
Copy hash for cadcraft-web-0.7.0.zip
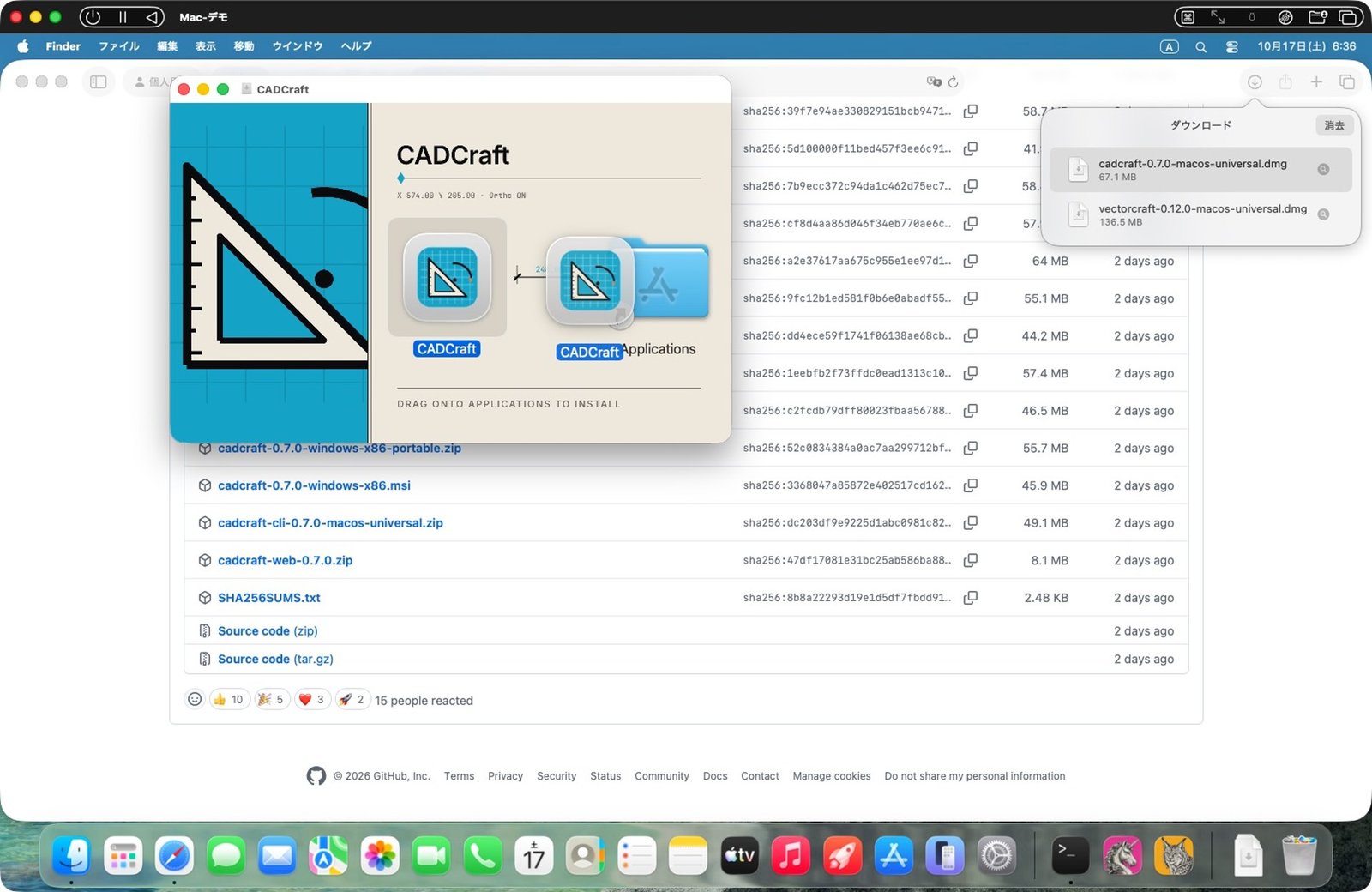click(x=970, y=560)
